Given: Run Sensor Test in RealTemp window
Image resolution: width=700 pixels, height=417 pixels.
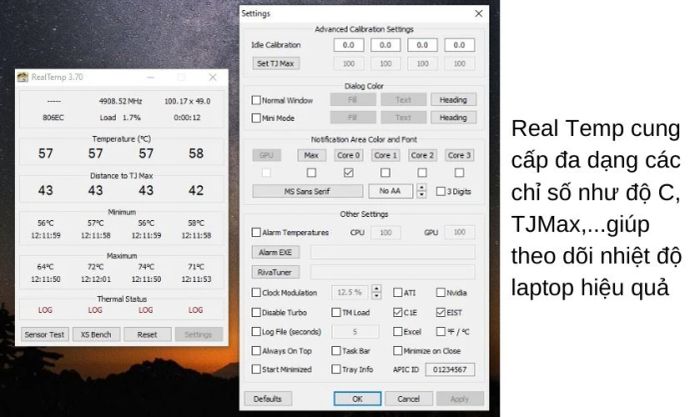Looking at the screenshot, I should pos(45,334).
